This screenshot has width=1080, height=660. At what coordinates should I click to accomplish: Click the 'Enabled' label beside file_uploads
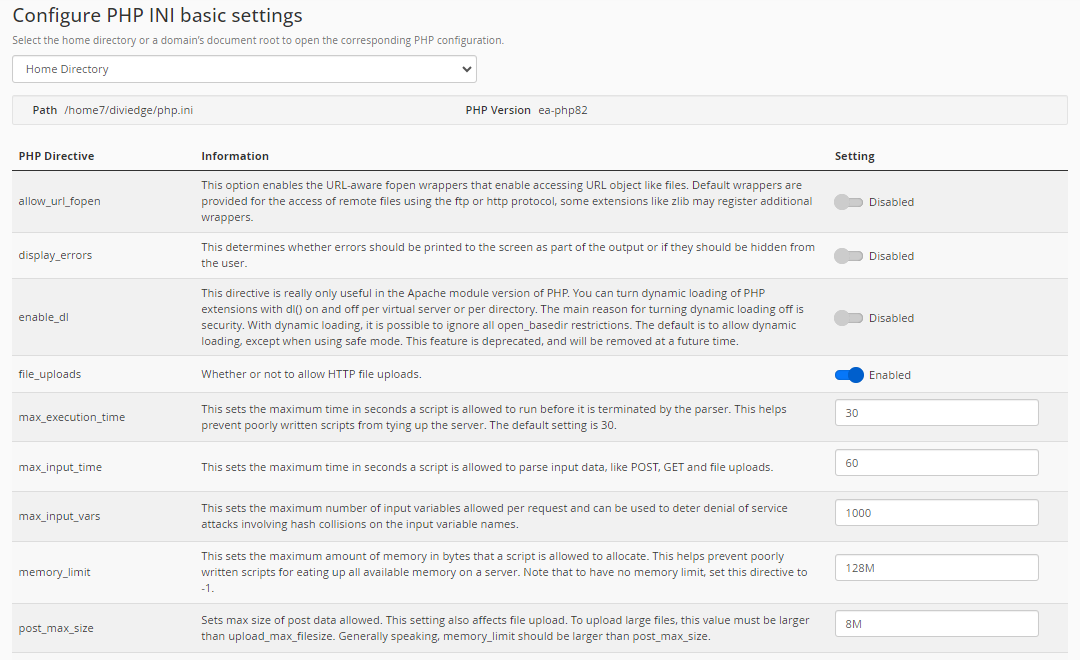point(889,375)
